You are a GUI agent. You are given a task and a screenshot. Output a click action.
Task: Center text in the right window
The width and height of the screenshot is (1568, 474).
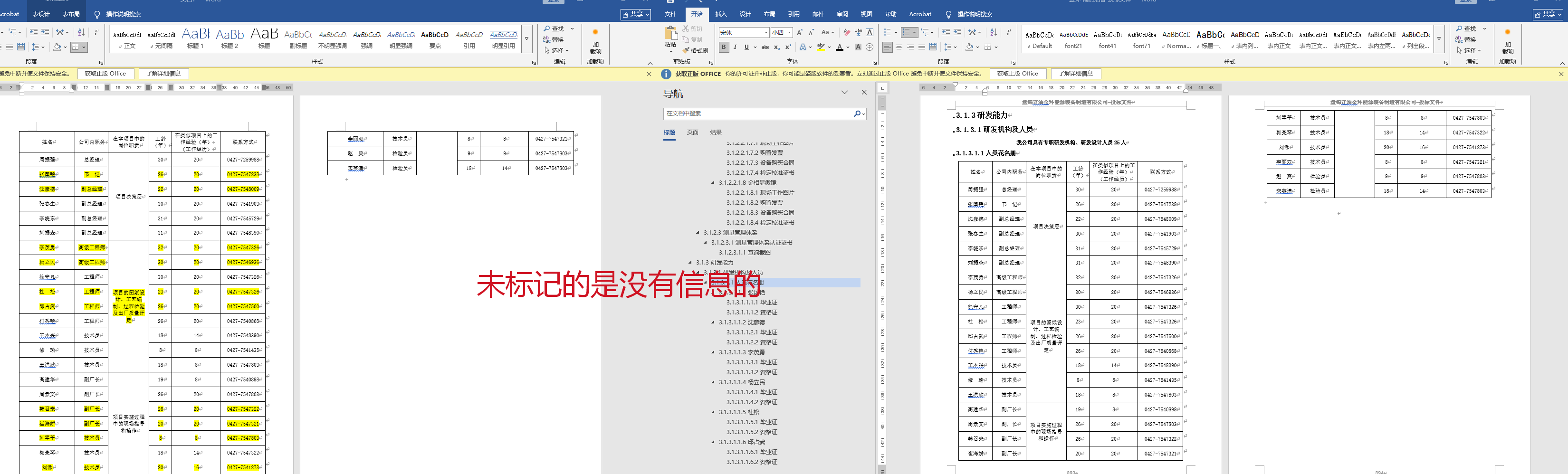tap(899, 47)
